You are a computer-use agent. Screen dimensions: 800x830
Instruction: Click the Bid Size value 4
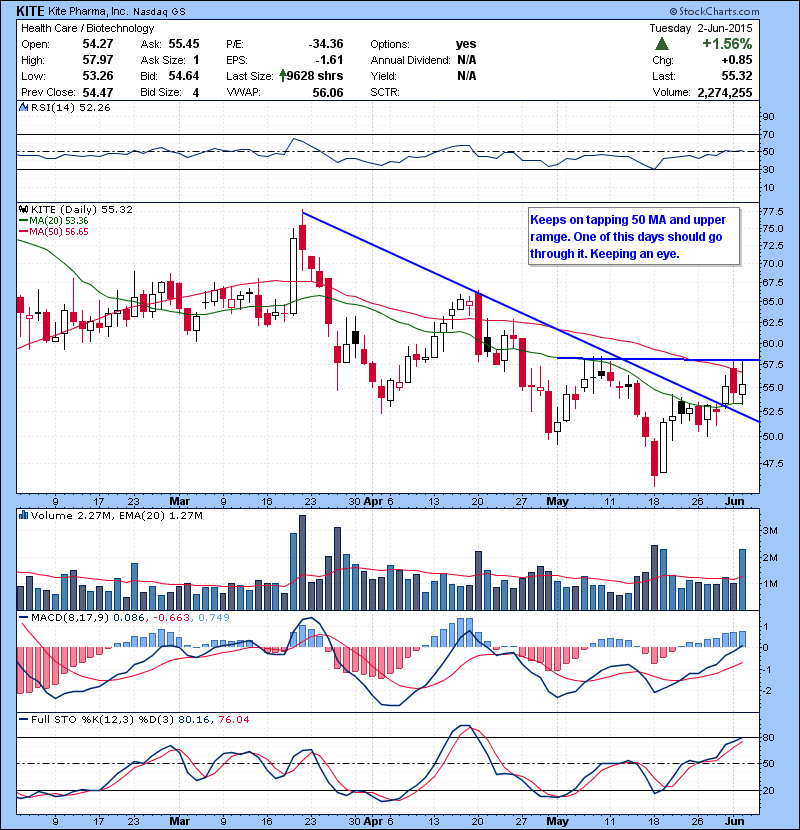pos(195,93)
